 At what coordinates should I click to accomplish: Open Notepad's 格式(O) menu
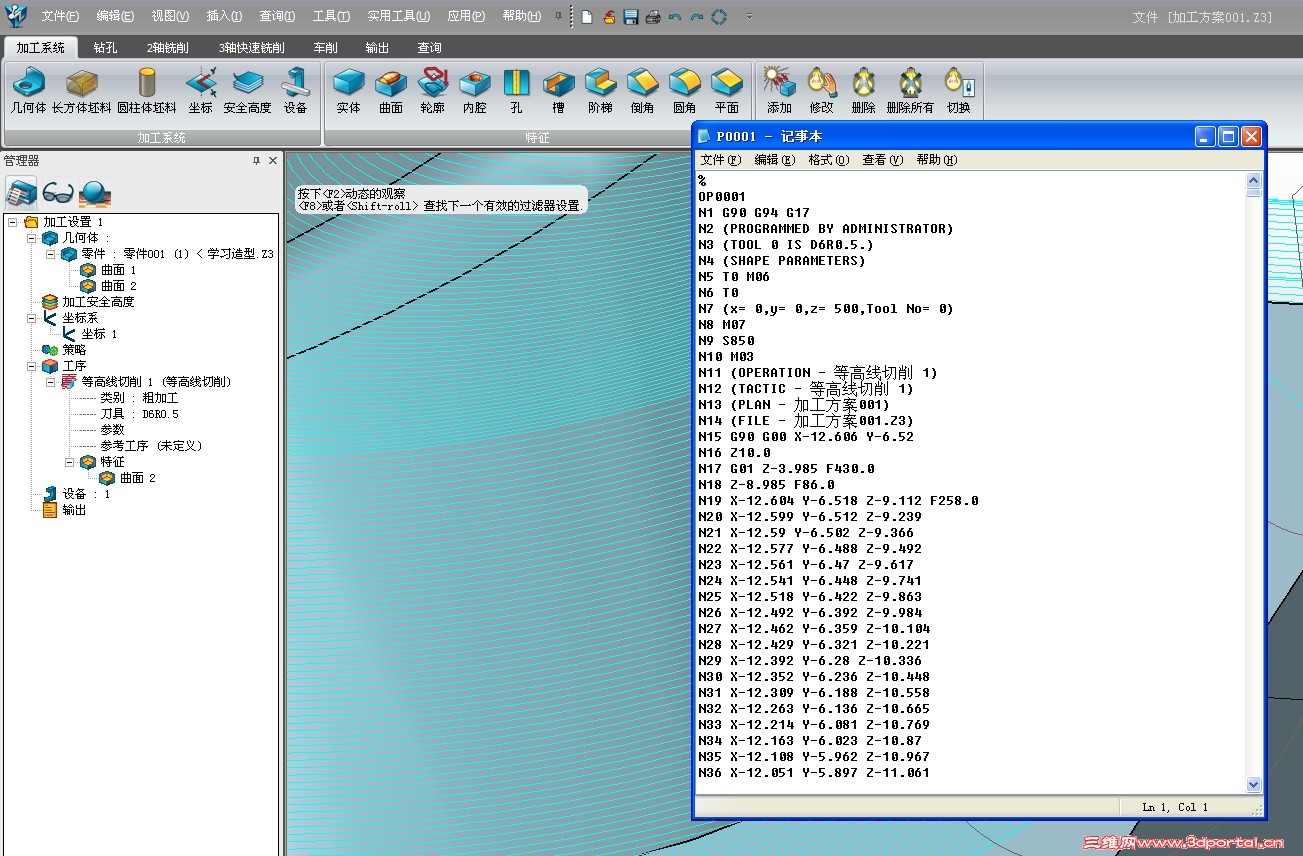[x=828, y=160]
